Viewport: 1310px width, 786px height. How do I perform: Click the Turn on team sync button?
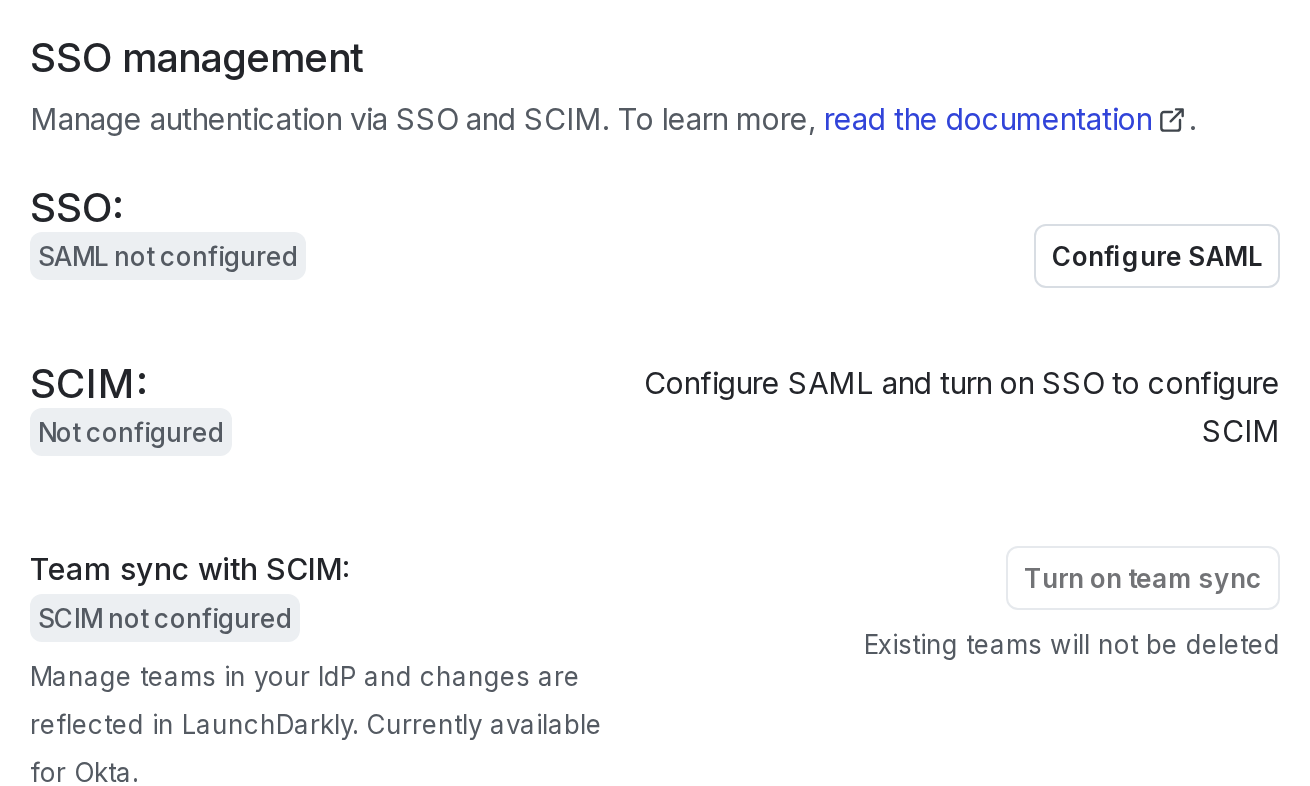coord(1142,578)
